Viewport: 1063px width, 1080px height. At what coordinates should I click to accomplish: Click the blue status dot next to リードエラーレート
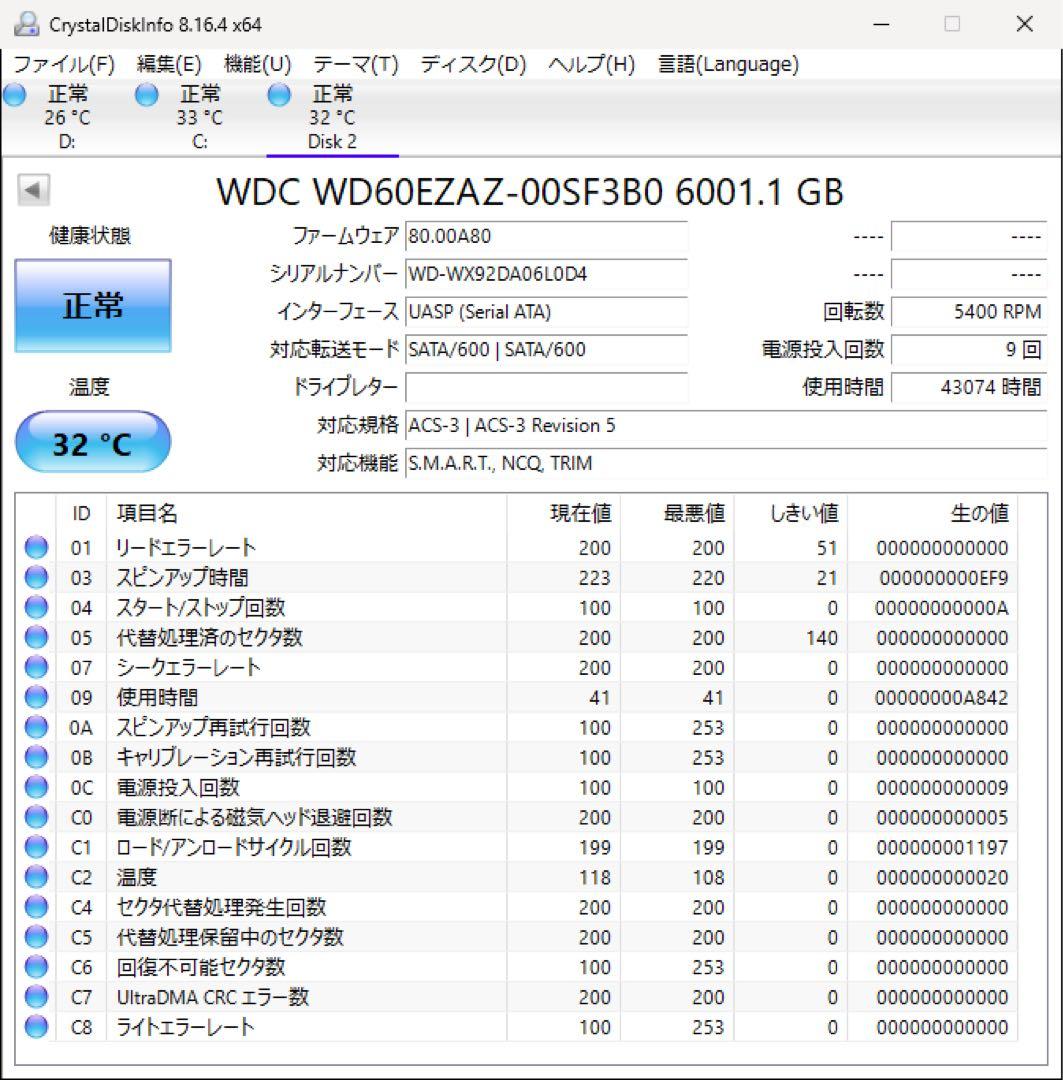point(36,545)
